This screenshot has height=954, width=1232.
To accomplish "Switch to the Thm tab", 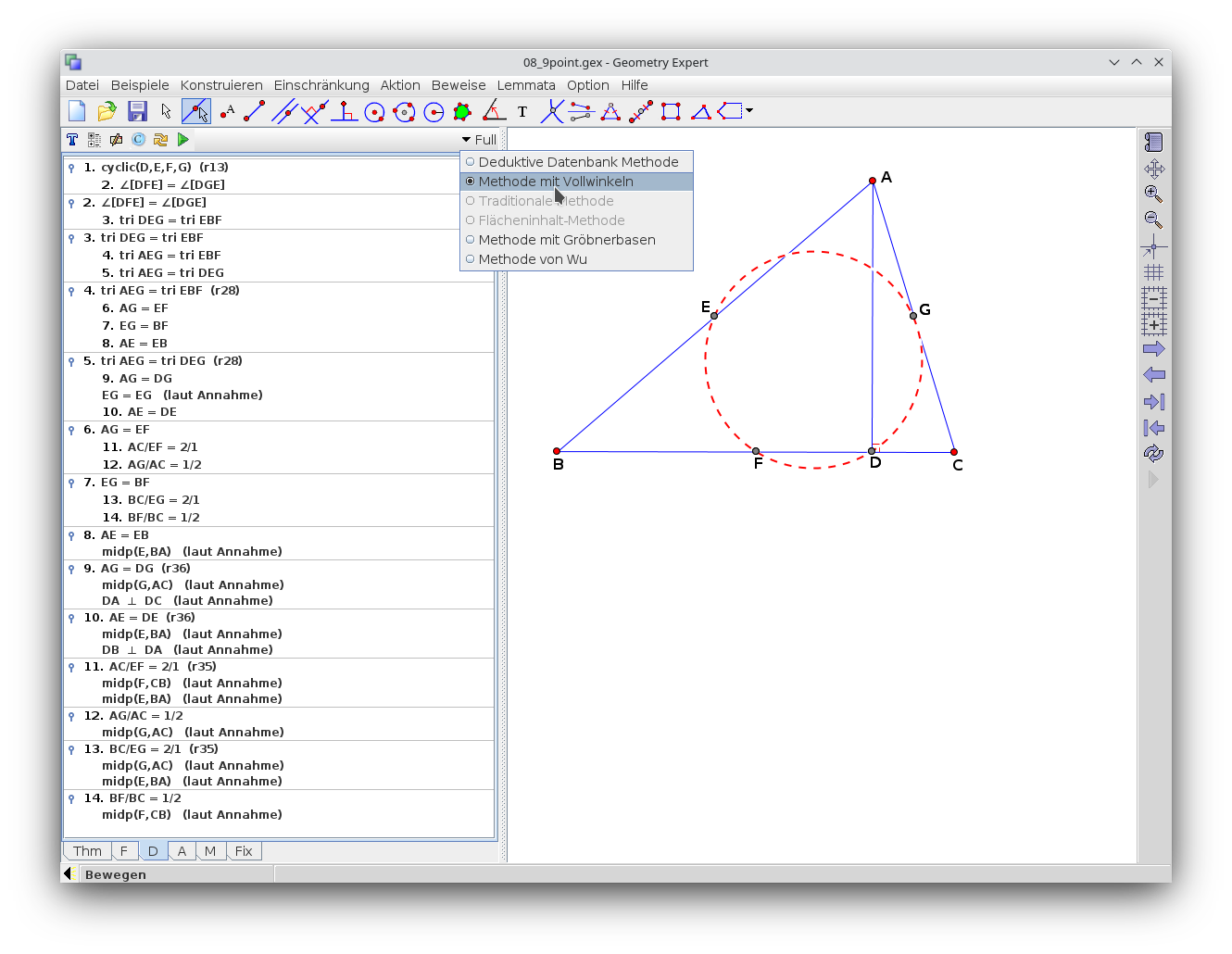I will coord(87,851).
